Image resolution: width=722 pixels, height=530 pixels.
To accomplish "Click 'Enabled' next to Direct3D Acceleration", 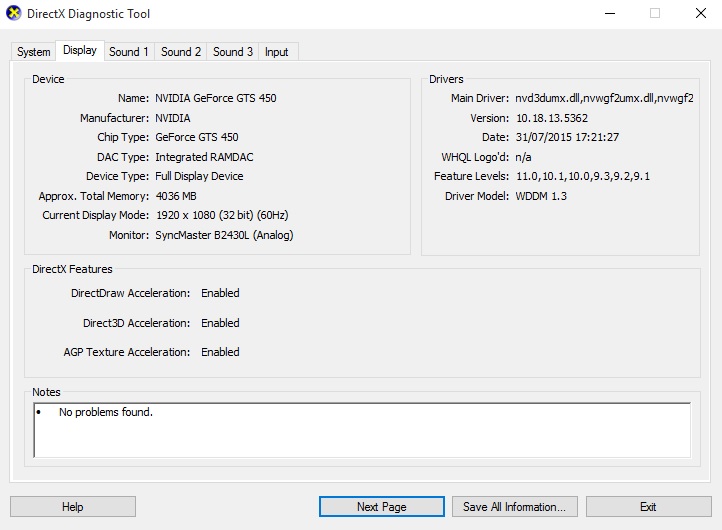I will click(220, 323).
